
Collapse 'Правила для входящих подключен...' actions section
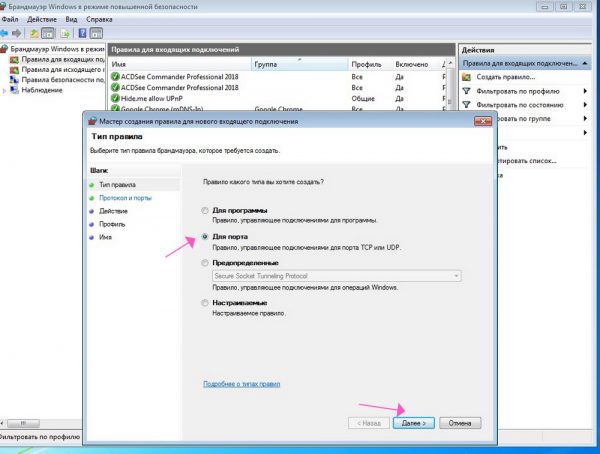tap(585, 63)
